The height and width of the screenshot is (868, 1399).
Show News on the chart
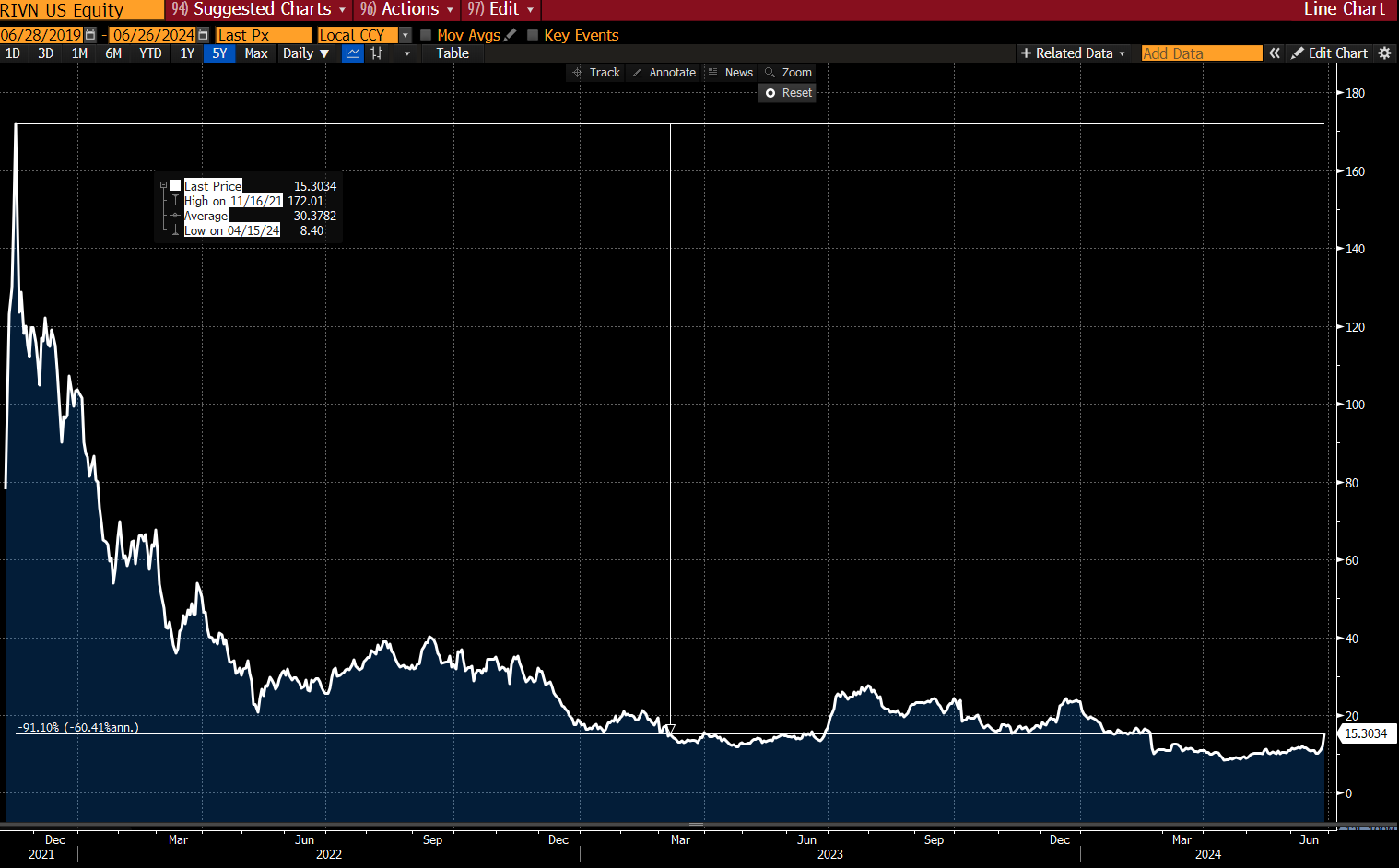click(730, 73)
